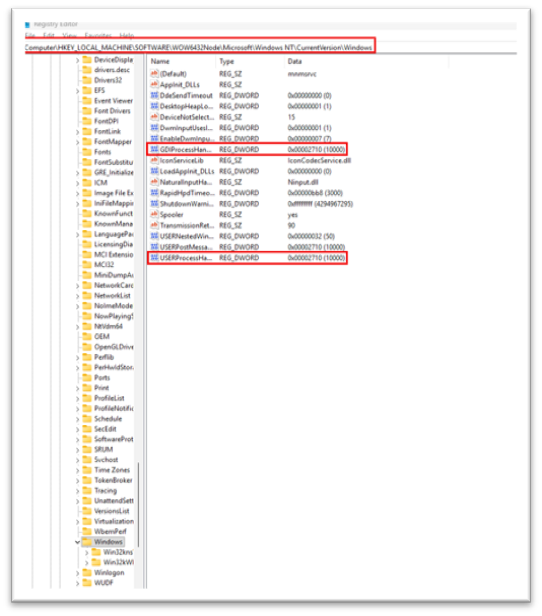Expand the EFS tree node

click(77, 91)
